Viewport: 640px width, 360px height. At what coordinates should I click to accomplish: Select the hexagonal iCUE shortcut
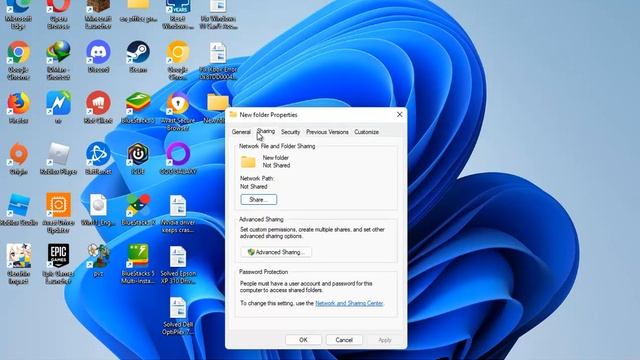click(138, 155)
